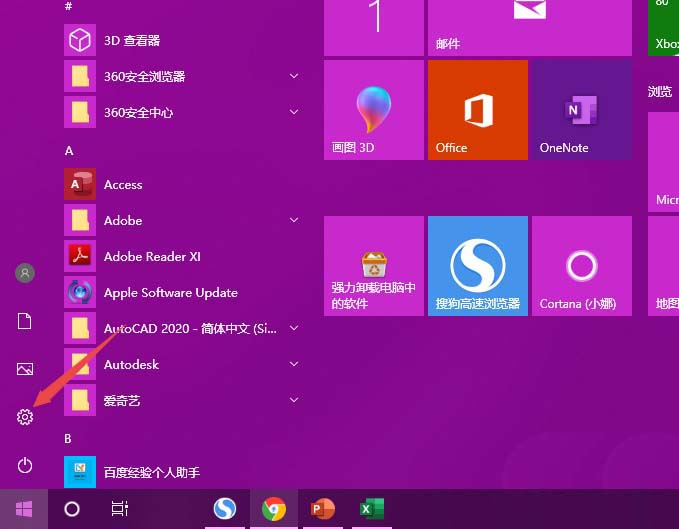Select the 爱奇艺 folder entry
The width and height of the screenshot is (679, 529).
click(182, 400)
